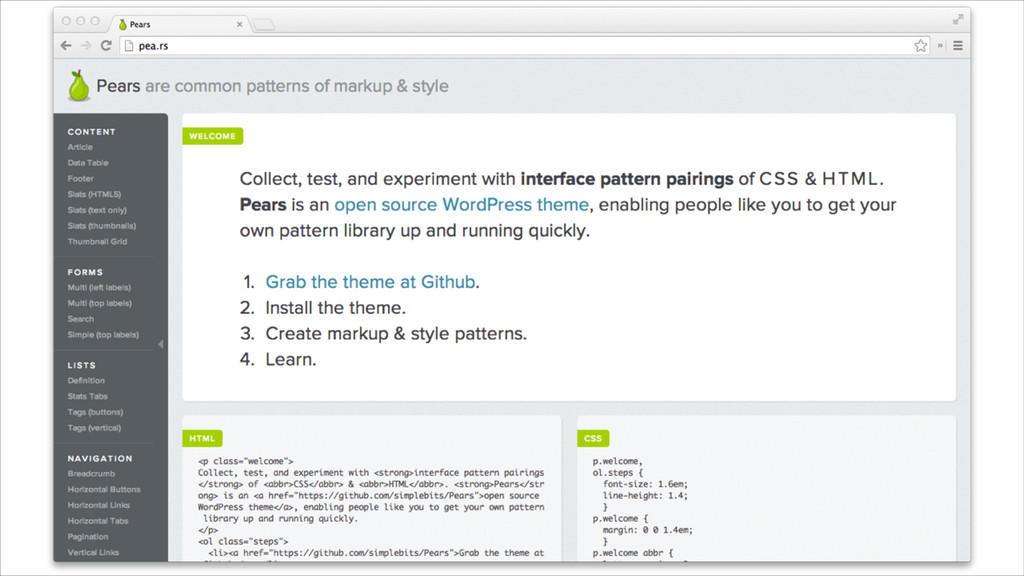Enter fullscreen with the window corner arrows

[x=958, y=19]
